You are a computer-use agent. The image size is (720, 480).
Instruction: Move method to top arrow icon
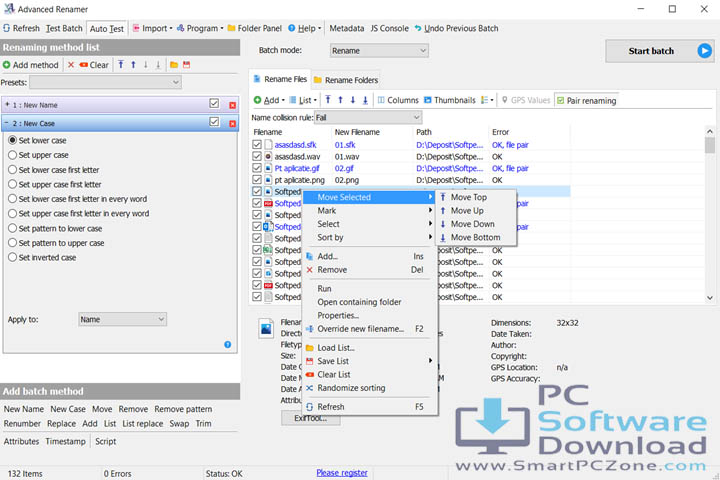click(x=121, y=65)
